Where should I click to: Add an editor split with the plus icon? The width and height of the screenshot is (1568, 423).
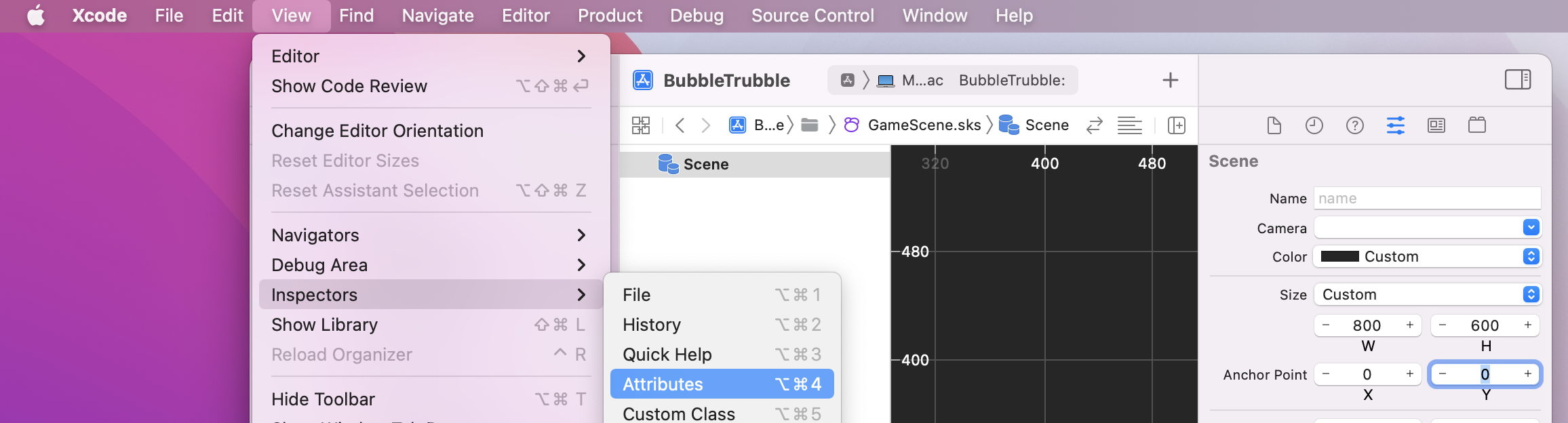1177,125
